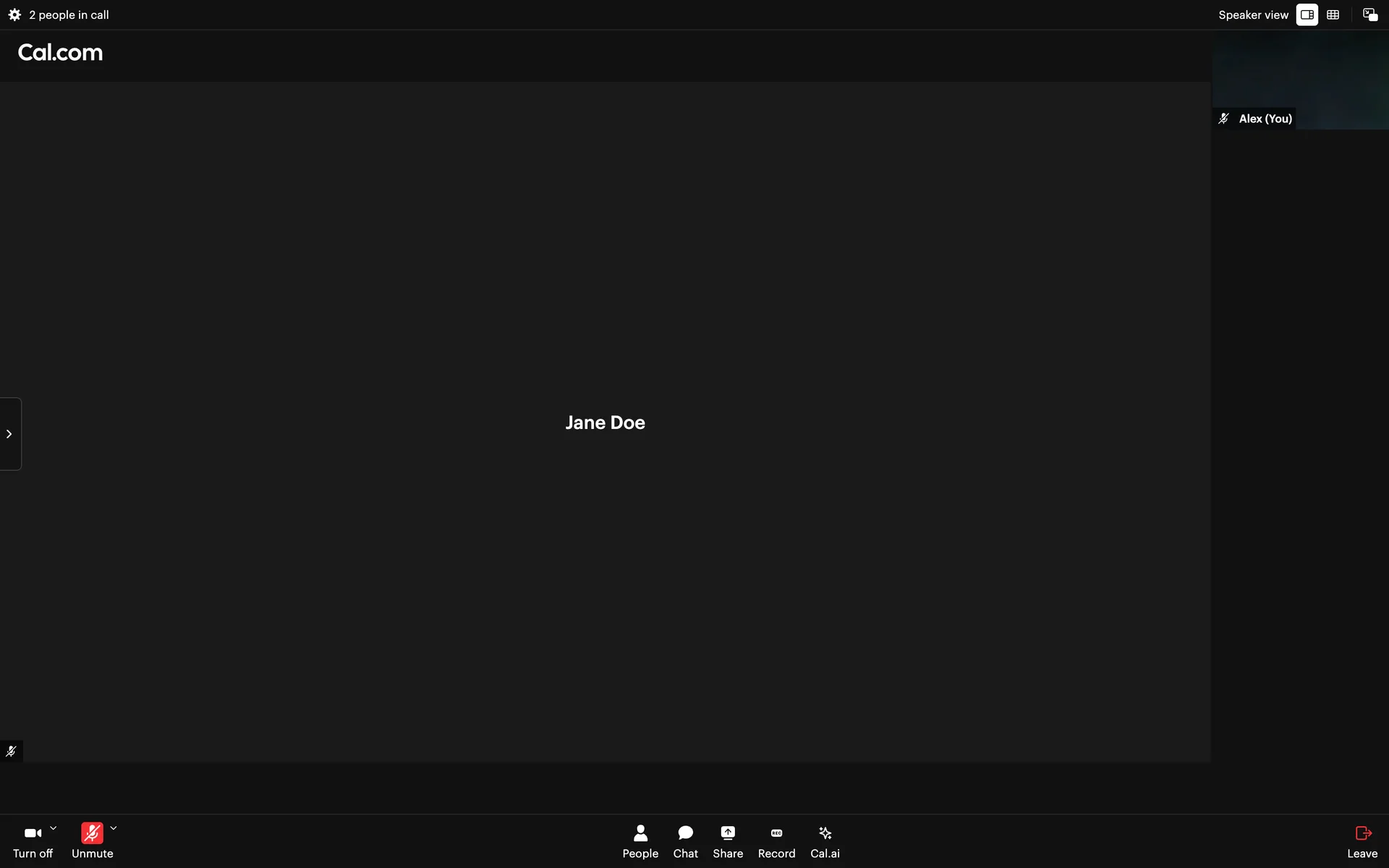The image size is (1389, 868).
Task: Leave the call
Action: [1362, 841]
